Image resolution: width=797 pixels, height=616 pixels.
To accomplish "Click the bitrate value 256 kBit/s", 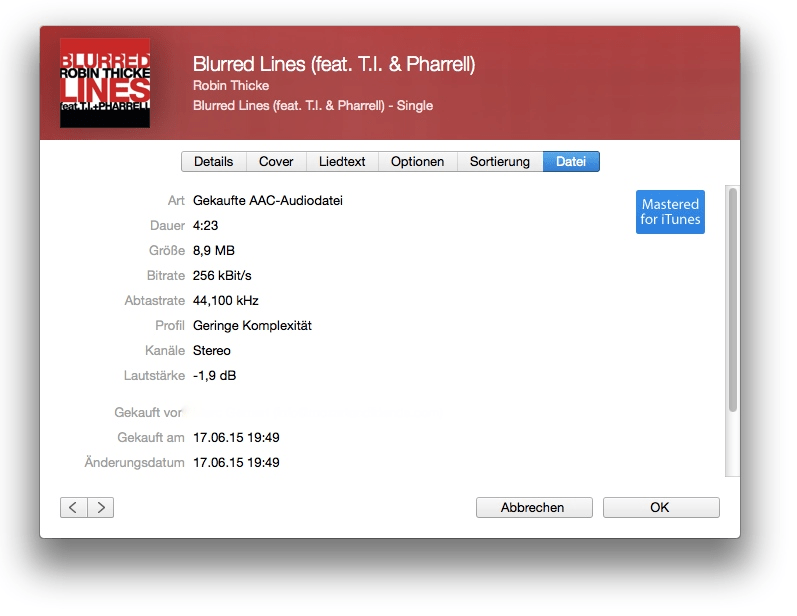I will tap(222, 275).
